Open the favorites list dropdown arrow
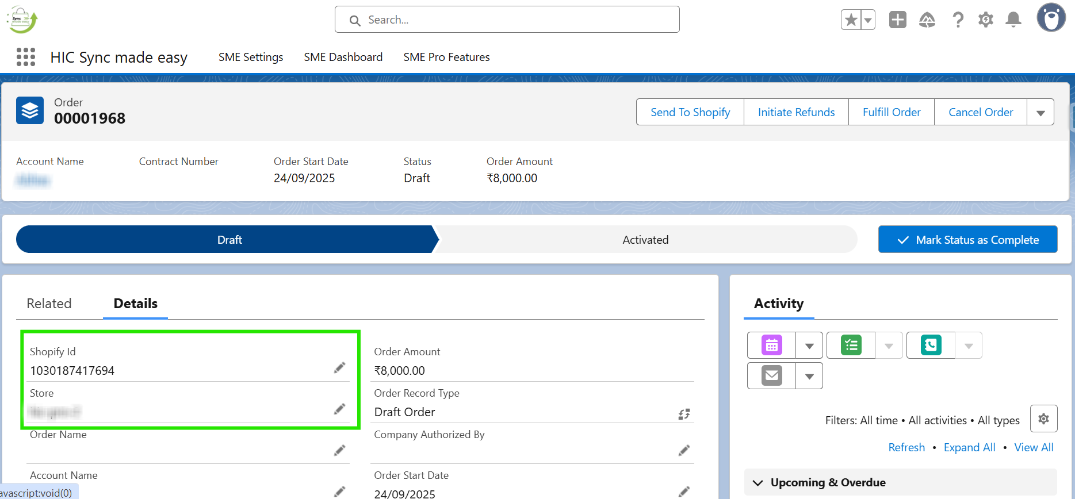1075x499 pixels. (x=868, y=20)
